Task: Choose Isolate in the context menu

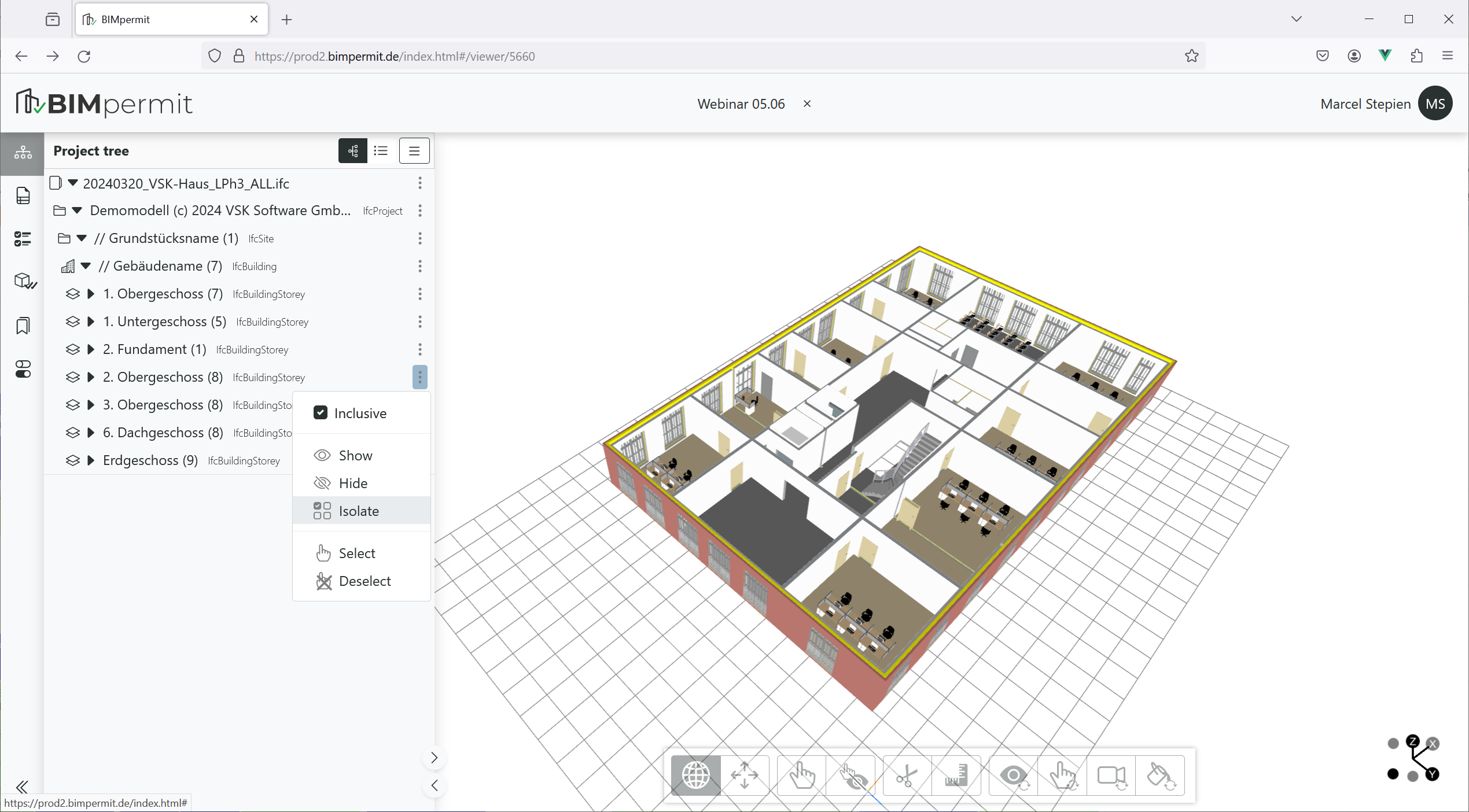Action: [x=362, y=511]
